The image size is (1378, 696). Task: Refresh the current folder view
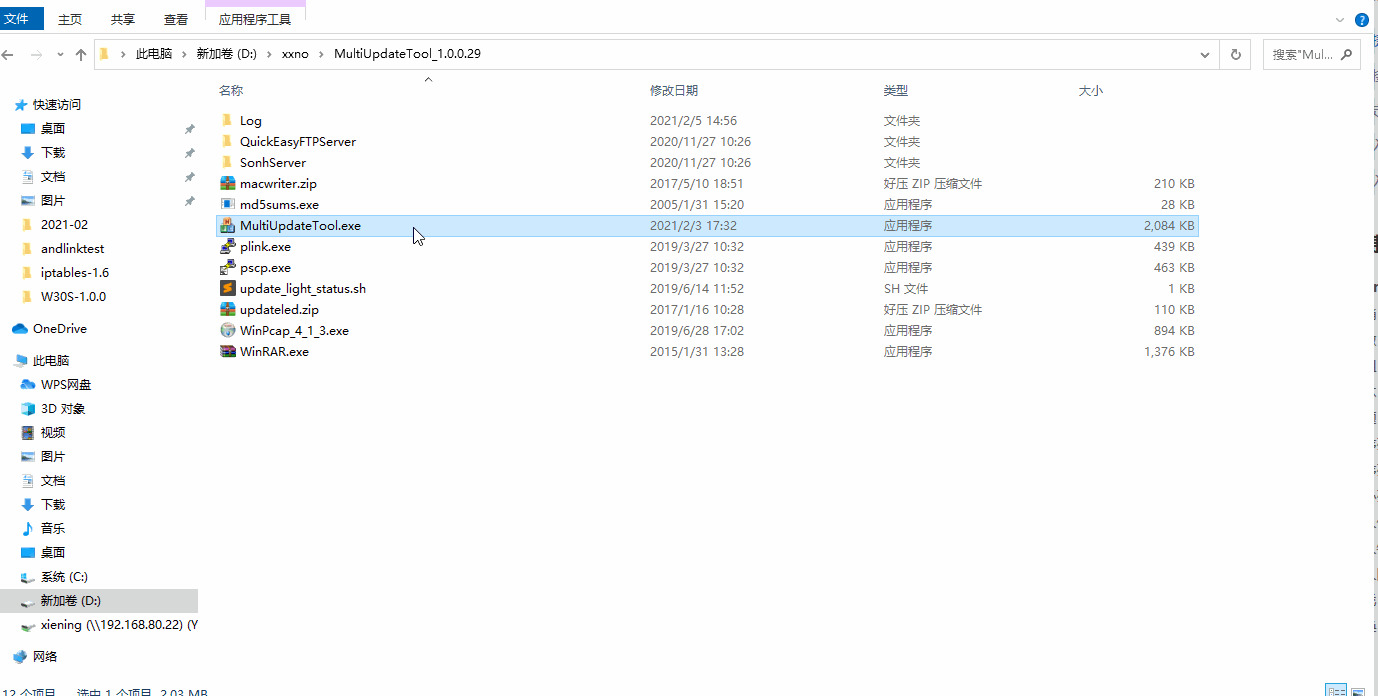point(1235,55)
